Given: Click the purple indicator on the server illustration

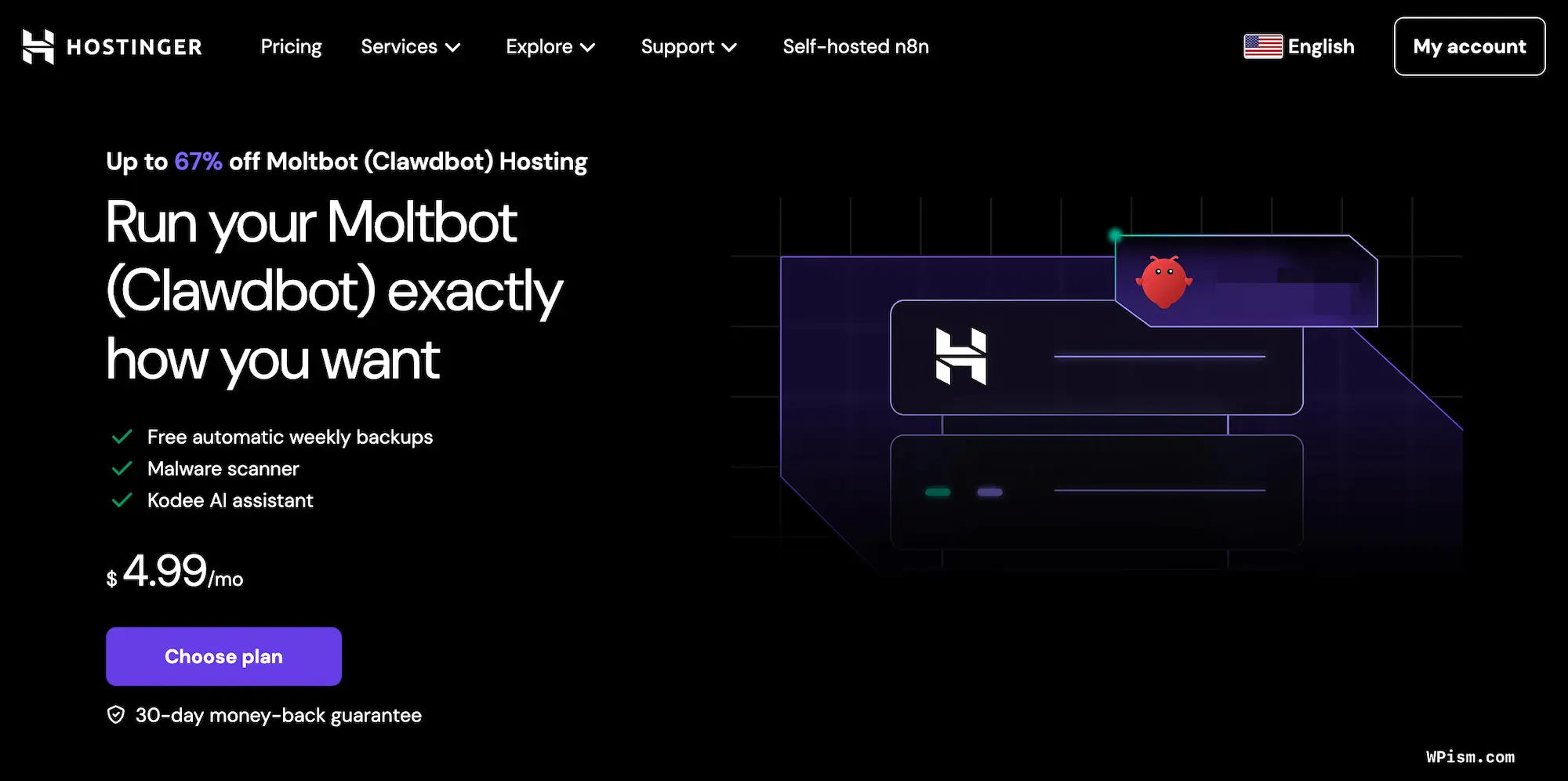Looking at the screenshot, I should pos(990,492).
